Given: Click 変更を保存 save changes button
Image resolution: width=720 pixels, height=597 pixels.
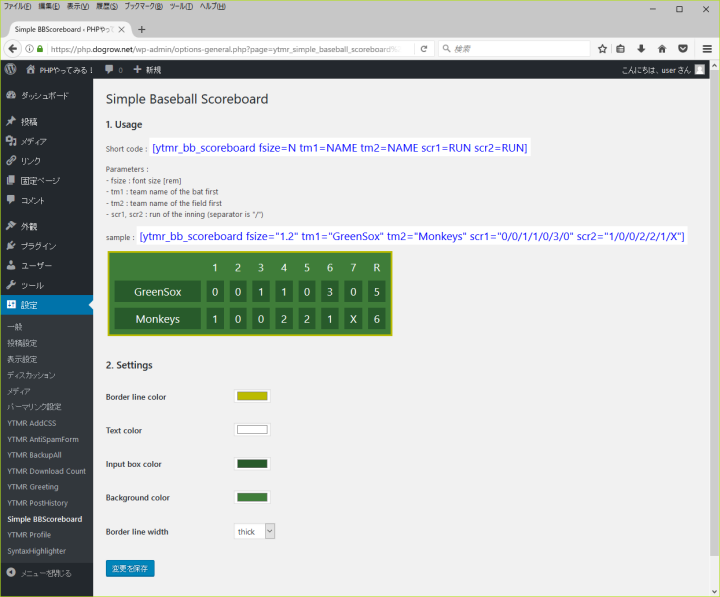Looking at the screenshot, I should click(130, 569).
